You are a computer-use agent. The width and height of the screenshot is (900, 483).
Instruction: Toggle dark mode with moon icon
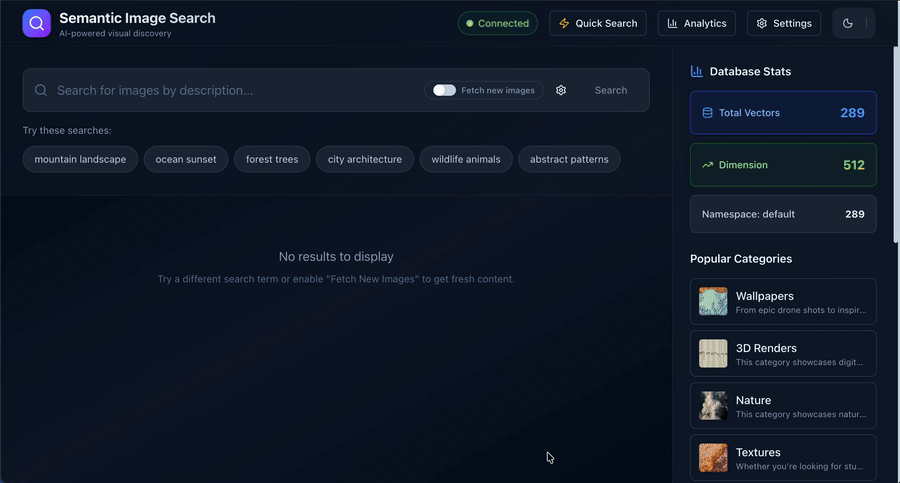[848, 23]
